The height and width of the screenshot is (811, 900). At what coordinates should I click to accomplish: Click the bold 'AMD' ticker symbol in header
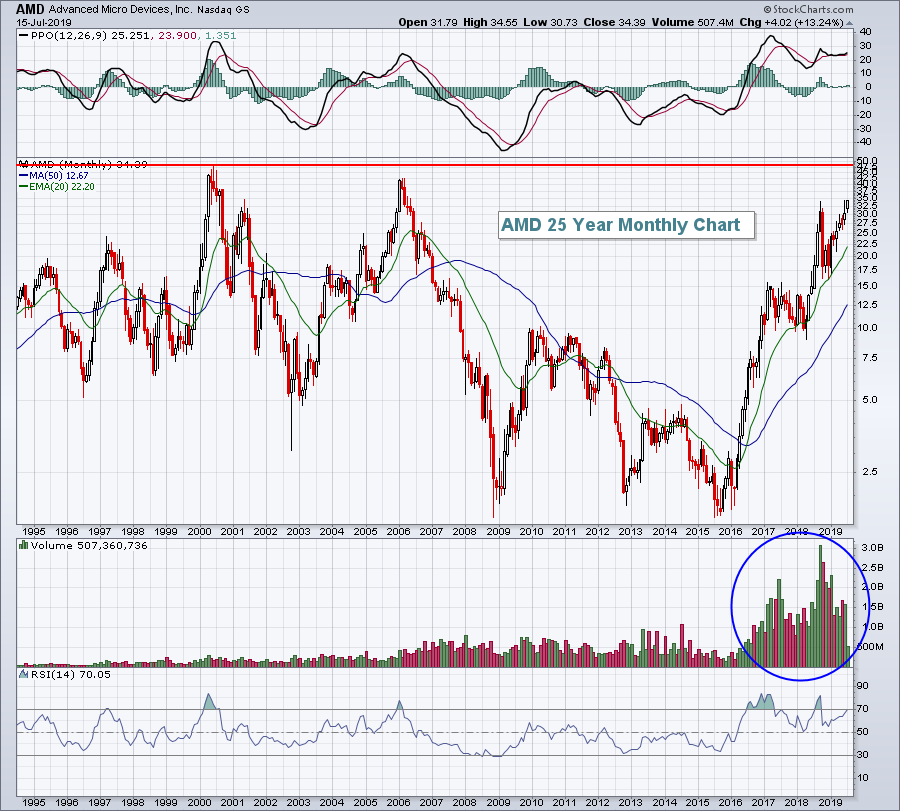[x=30, y=9]
